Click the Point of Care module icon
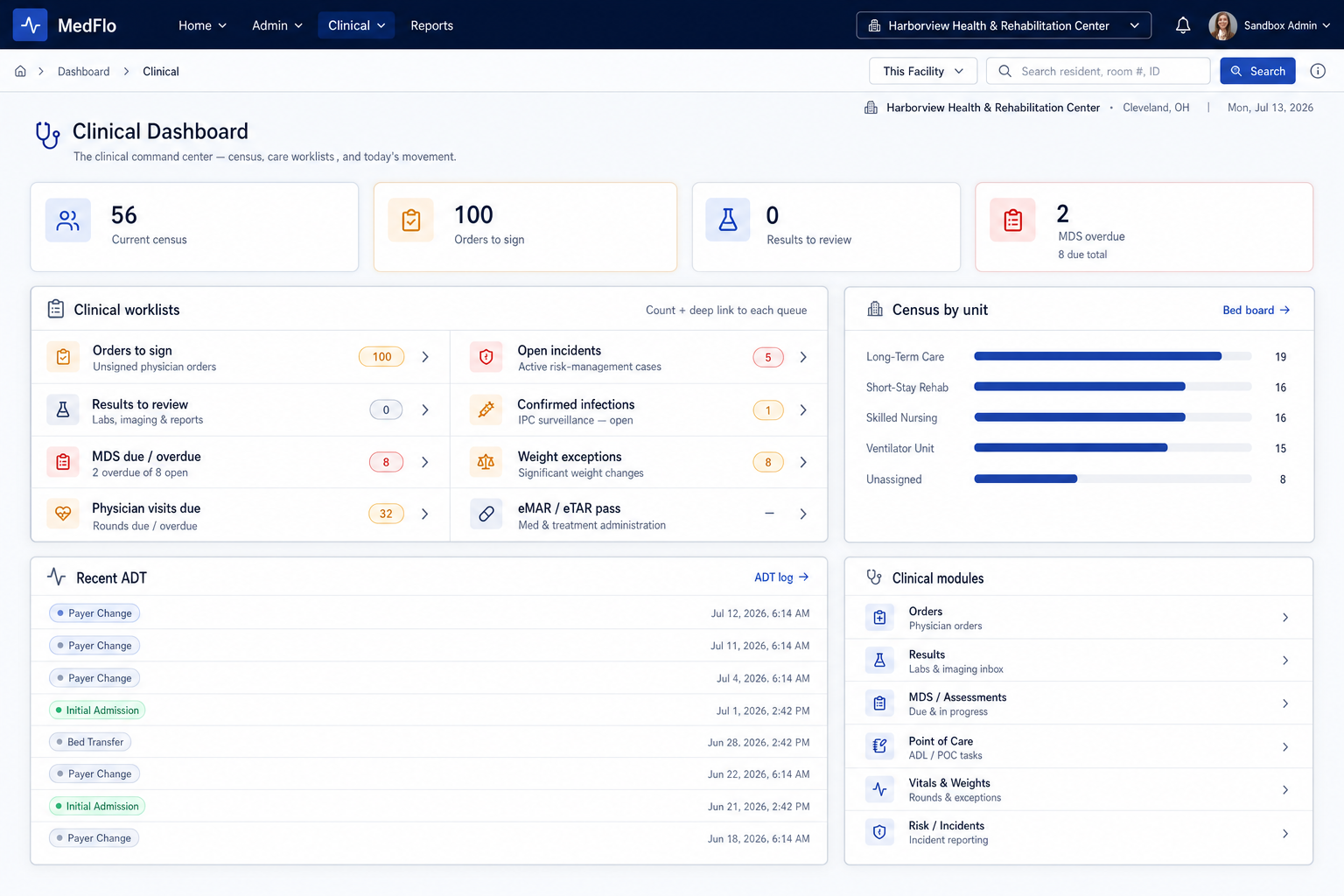Screen dimensions: 1344x896 click(879, 746)
